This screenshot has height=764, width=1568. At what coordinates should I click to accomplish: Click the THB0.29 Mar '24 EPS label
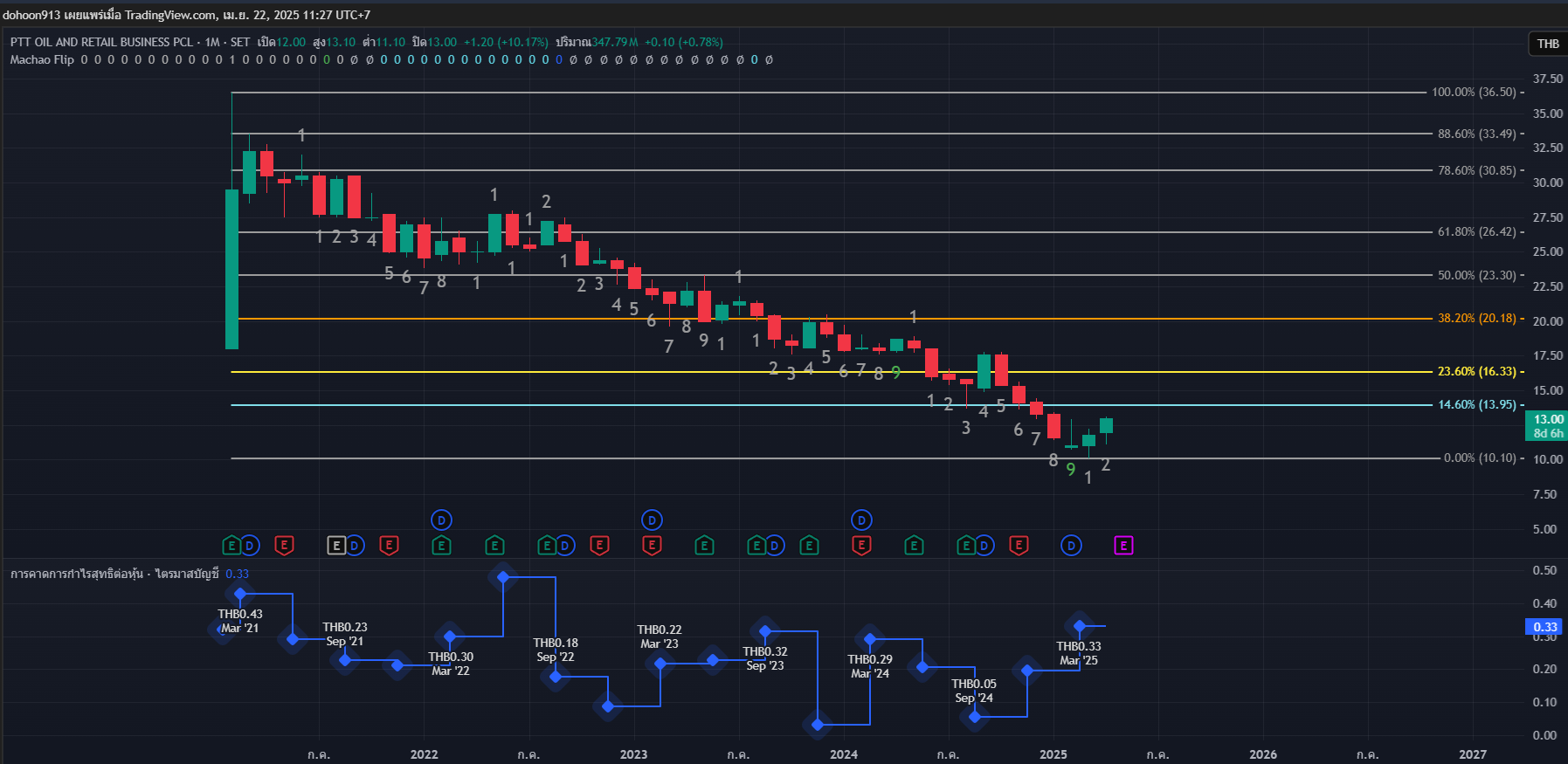point(870,666)
